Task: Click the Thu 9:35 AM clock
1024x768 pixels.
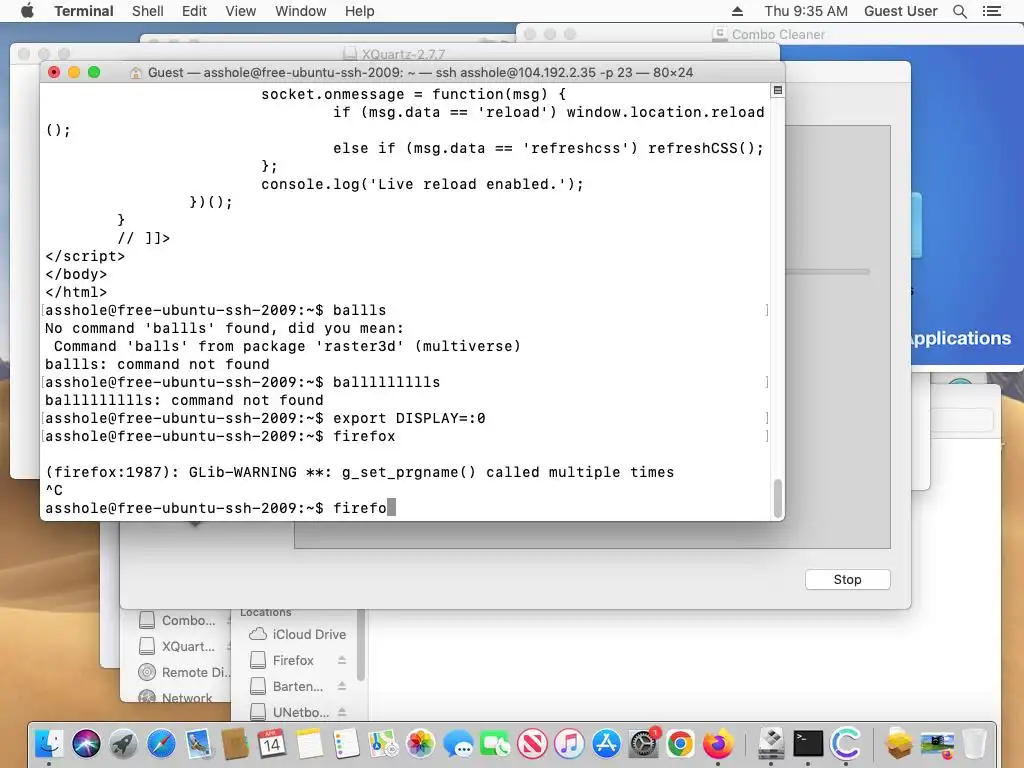Action: (806, 11)
